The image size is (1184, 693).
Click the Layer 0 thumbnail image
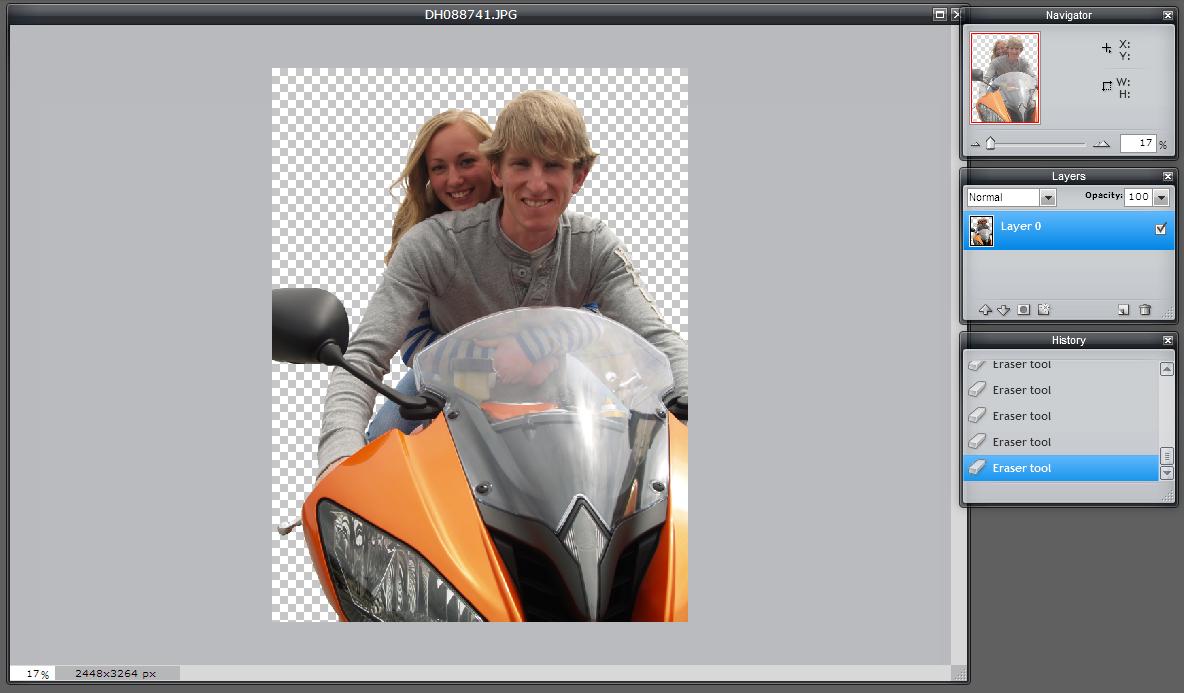(983, 229)
